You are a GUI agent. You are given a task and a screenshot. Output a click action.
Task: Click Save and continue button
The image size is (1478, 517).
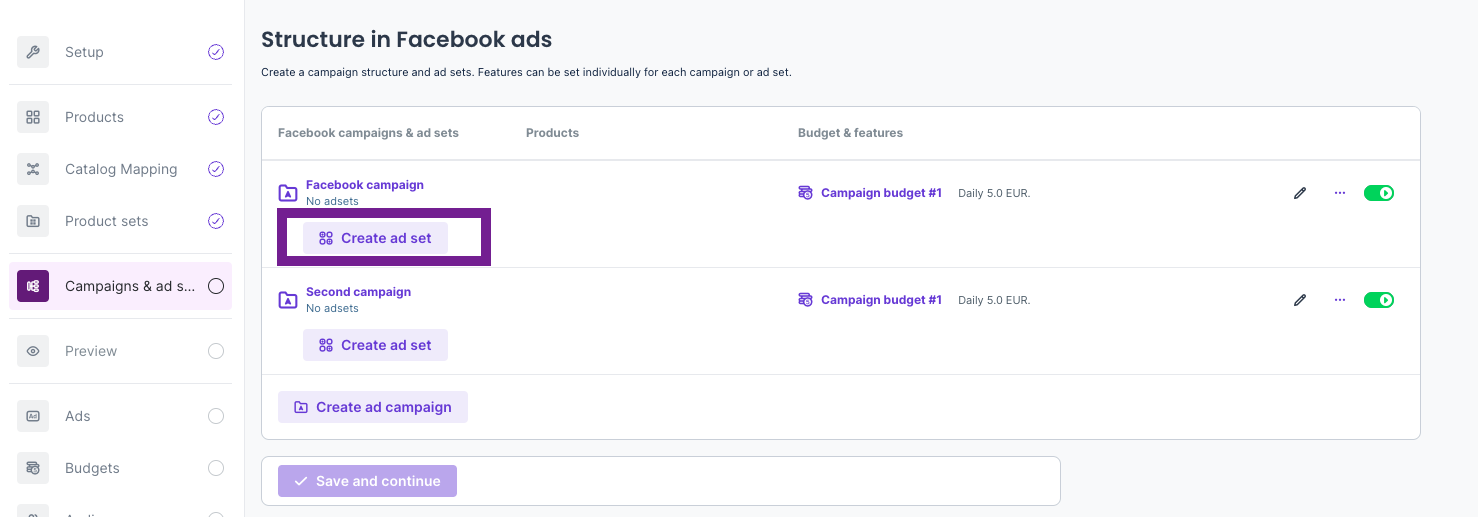tap(367, 481)
